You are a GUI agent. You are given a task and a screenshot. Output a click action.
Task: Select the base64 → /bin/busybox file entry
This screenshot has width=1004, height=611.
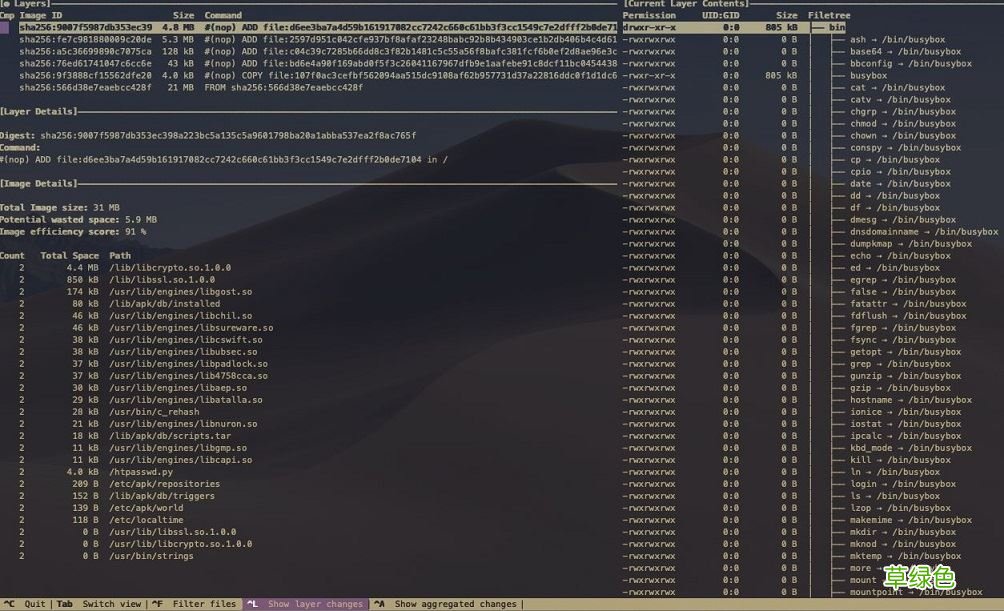click(905, 52)
